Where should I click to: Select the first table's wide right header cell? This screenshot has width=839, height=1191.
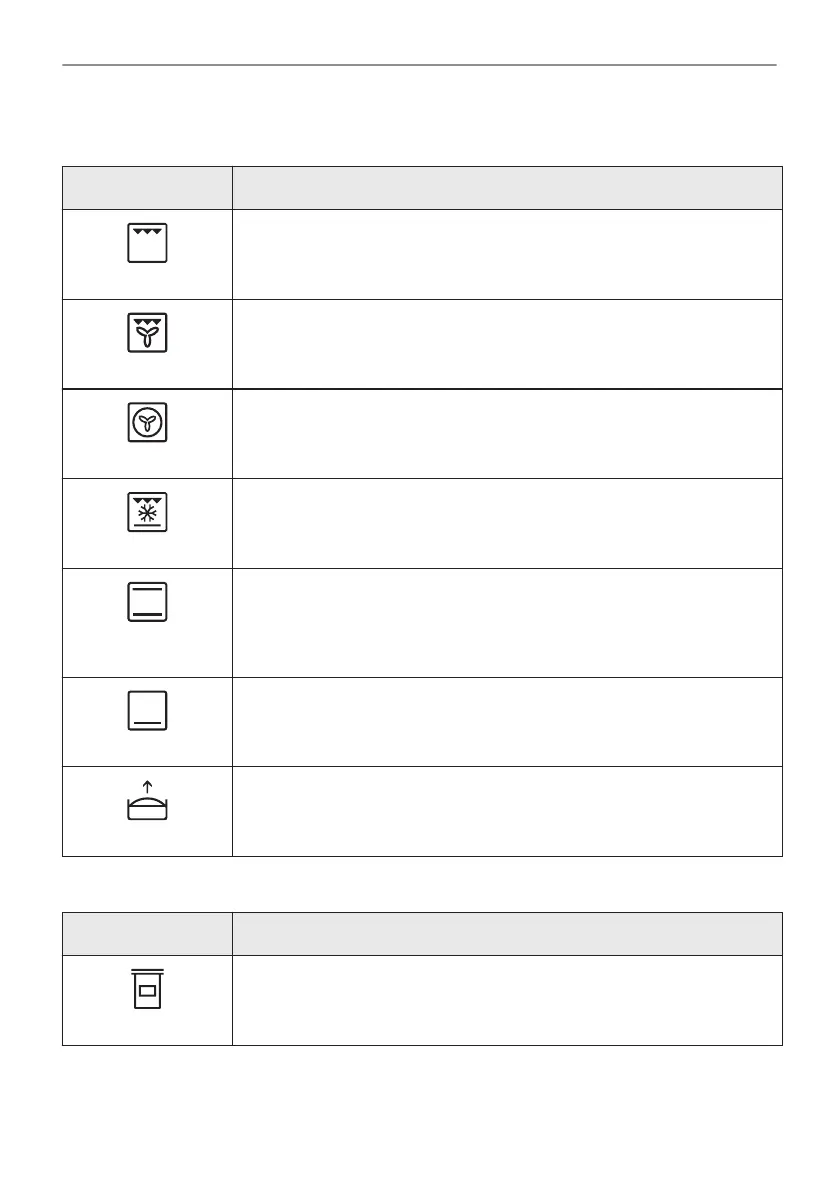click(506, 188)
